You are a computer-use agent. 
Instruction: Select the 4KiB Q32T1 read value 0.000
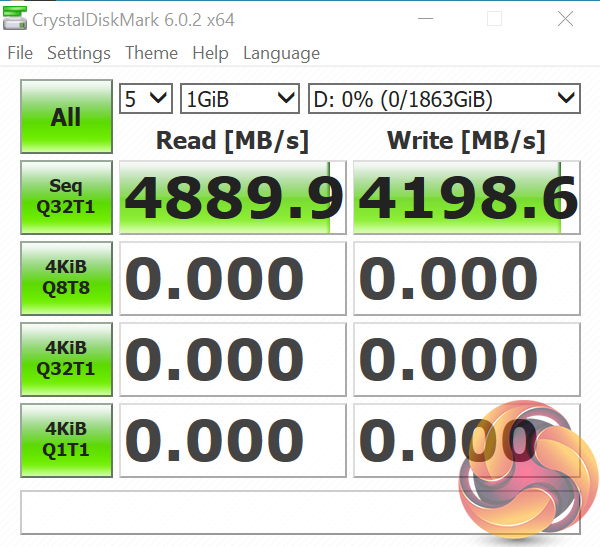click(x=233, y=360)
